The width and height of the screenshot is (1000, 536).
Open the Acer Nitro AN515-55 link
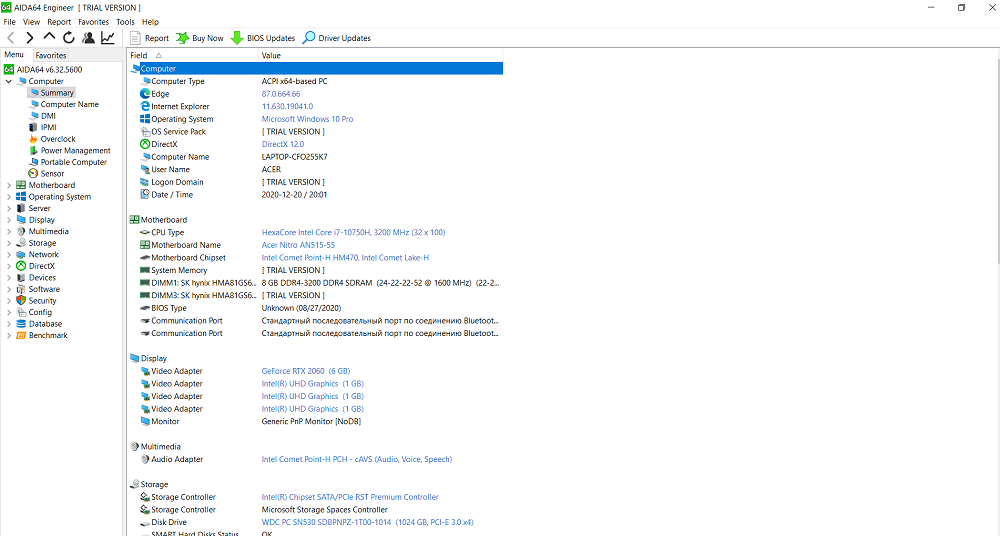pyautogui.click(x=298, y=245)
